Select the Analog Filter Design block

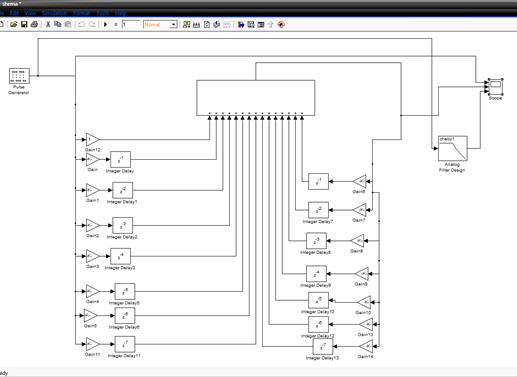pos(453,148)
